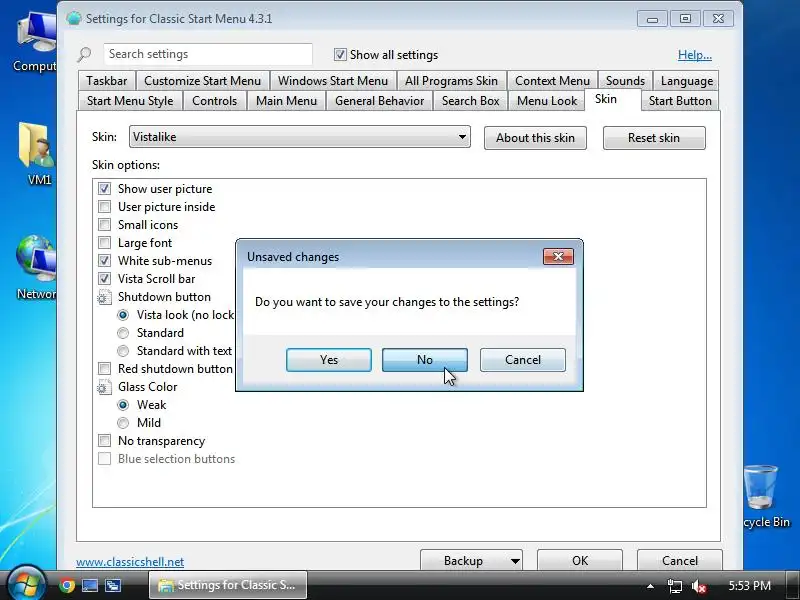Image resolution: width=800 pixels, height=600 pixels.
Task: Click the Classic Start Menu title icon
Action: (73, 18)
